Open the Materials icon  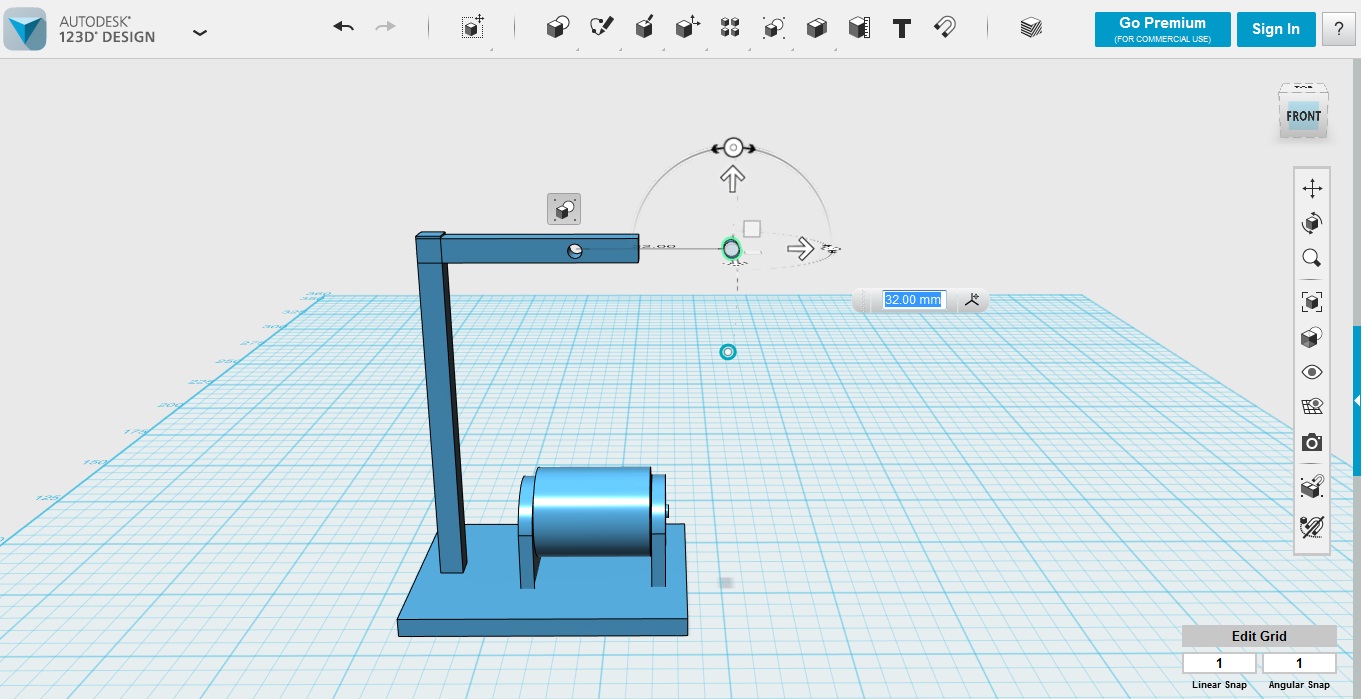coord(1031,28)
